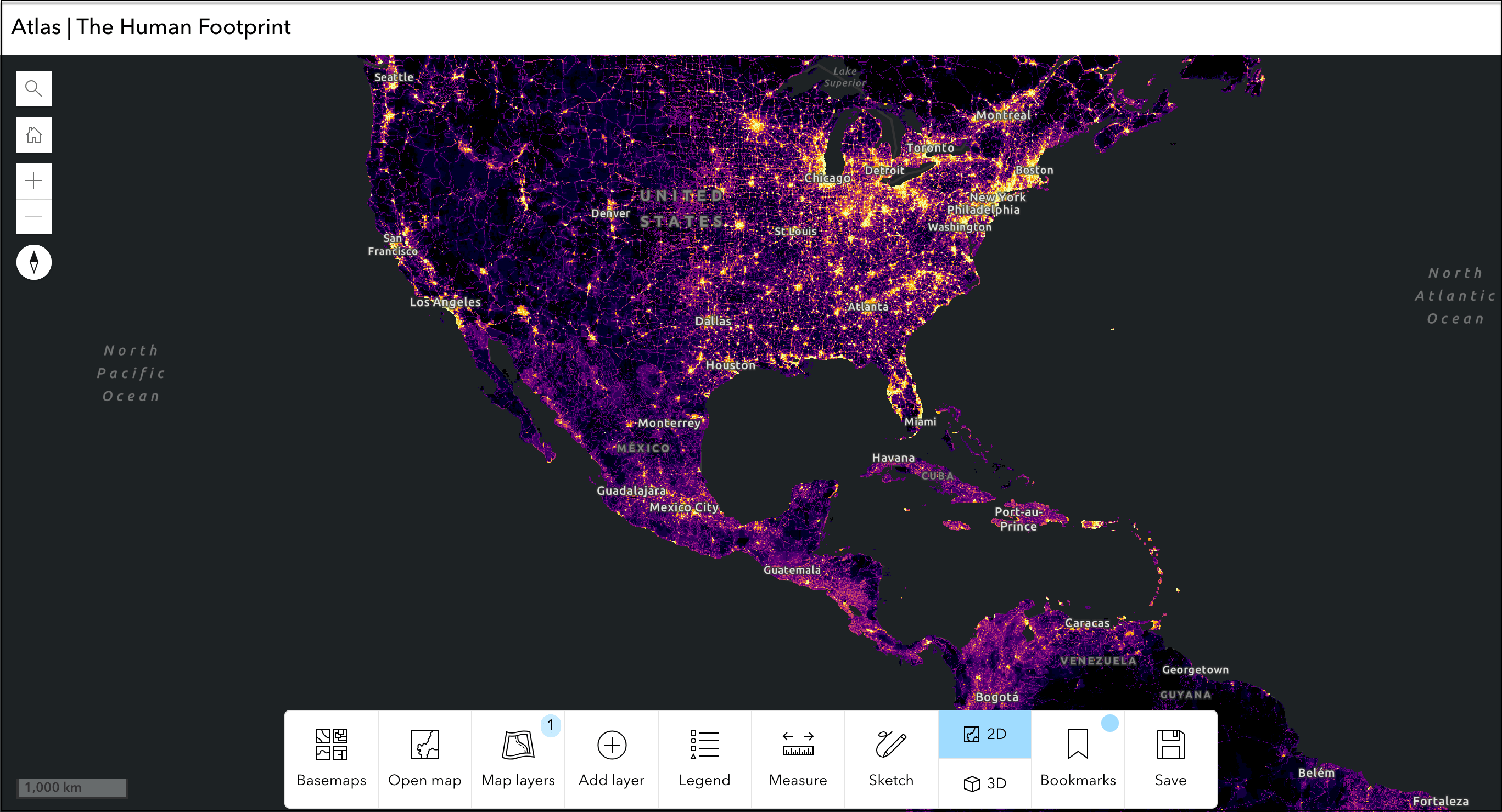1502x812 pixels.
Task: Display the Legend panel
Action: point(704,758)
